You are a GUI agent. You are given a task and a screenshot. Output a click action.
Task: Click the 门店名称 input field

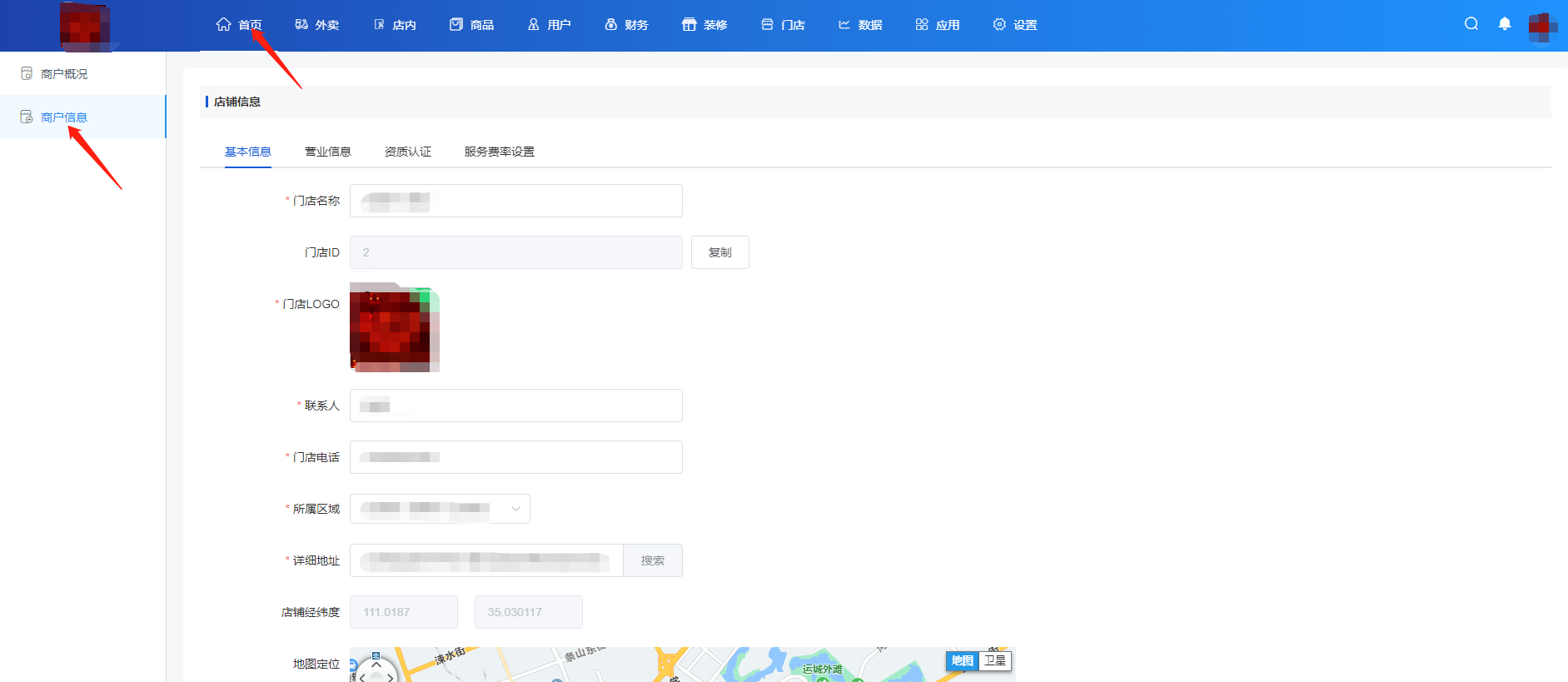[516, 201]
